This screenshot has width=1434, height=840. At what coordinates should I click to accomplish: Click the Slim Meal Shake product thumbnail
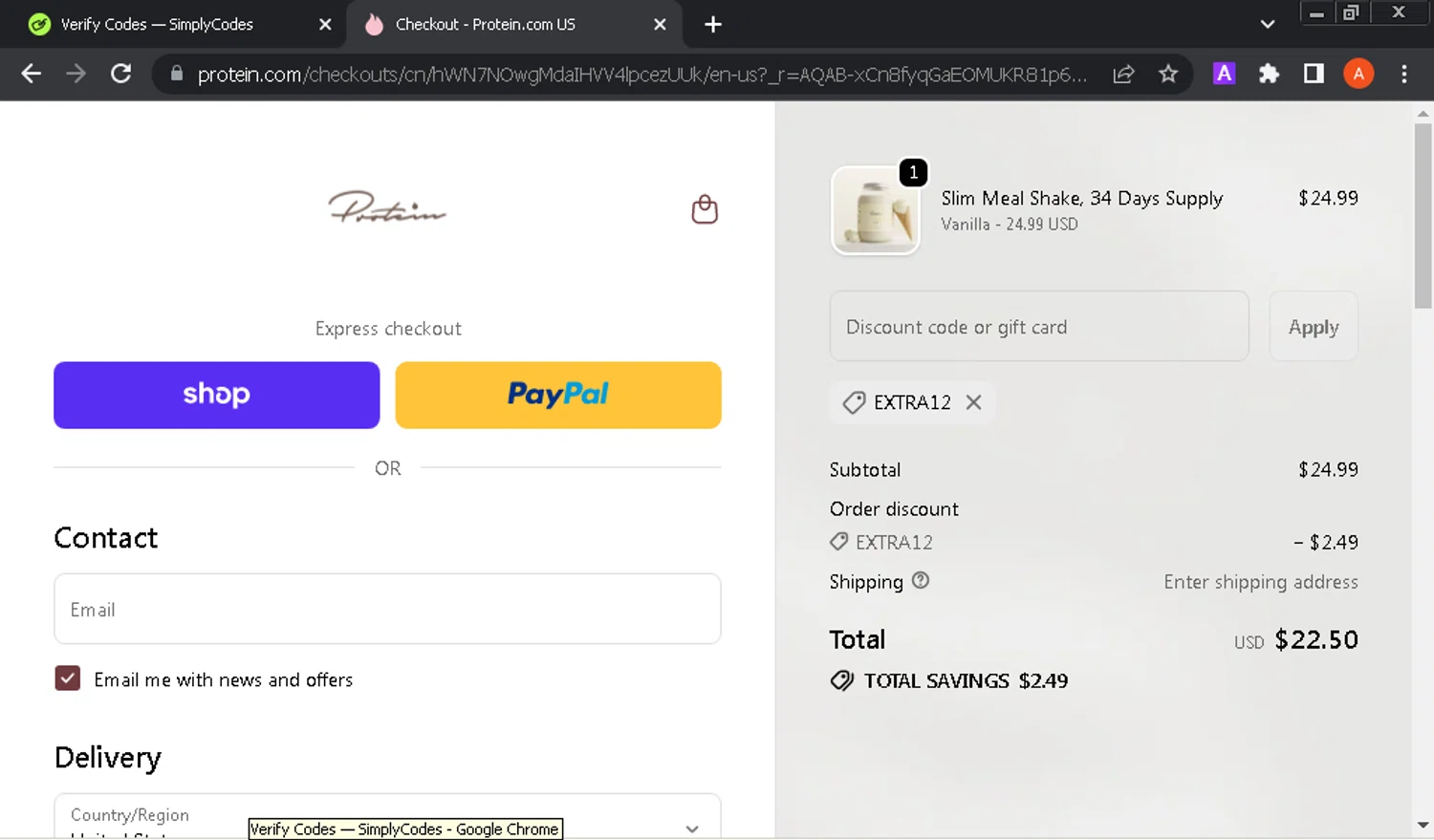[876, 210]
